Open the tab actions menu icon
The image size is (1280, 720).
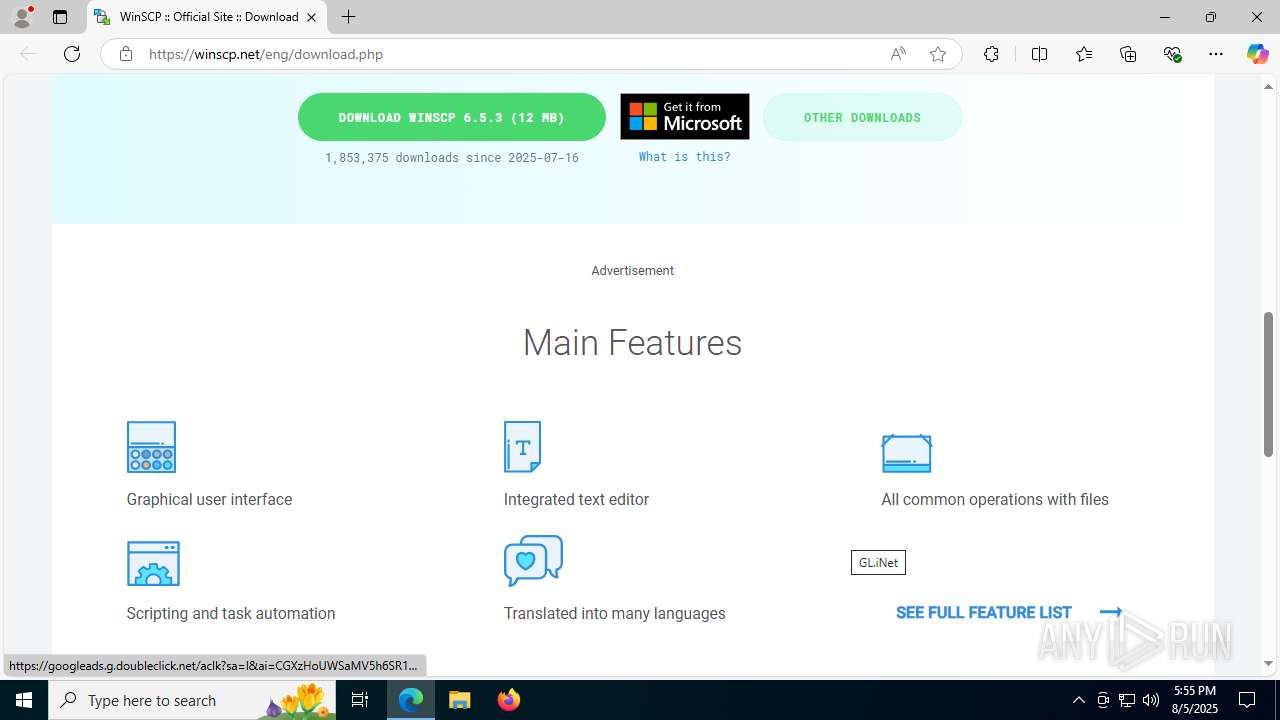[60, 17]
